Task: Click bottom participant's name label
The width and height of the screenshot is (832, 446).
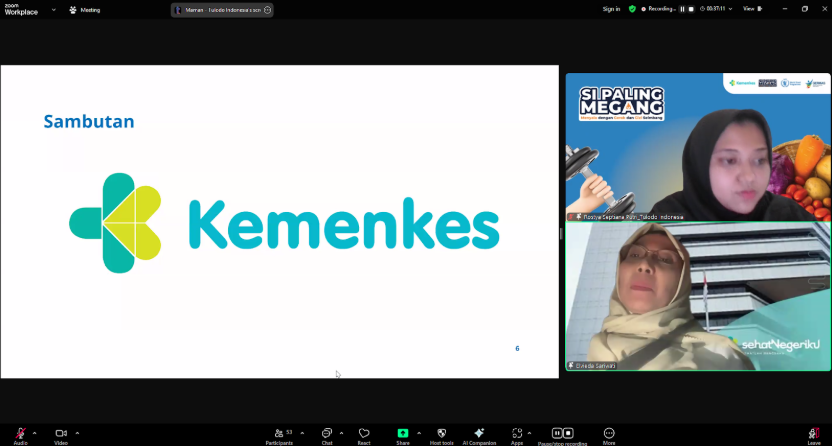Action: (x=592, y=366)
